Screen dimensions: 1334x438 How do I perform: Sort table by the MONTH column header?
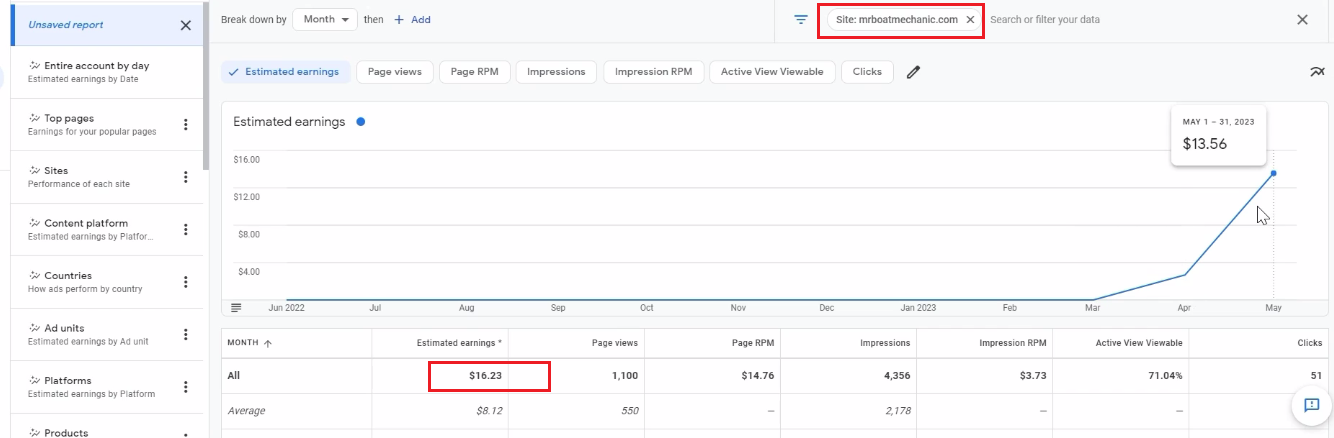pyautogui.click(x=250, y=342)
